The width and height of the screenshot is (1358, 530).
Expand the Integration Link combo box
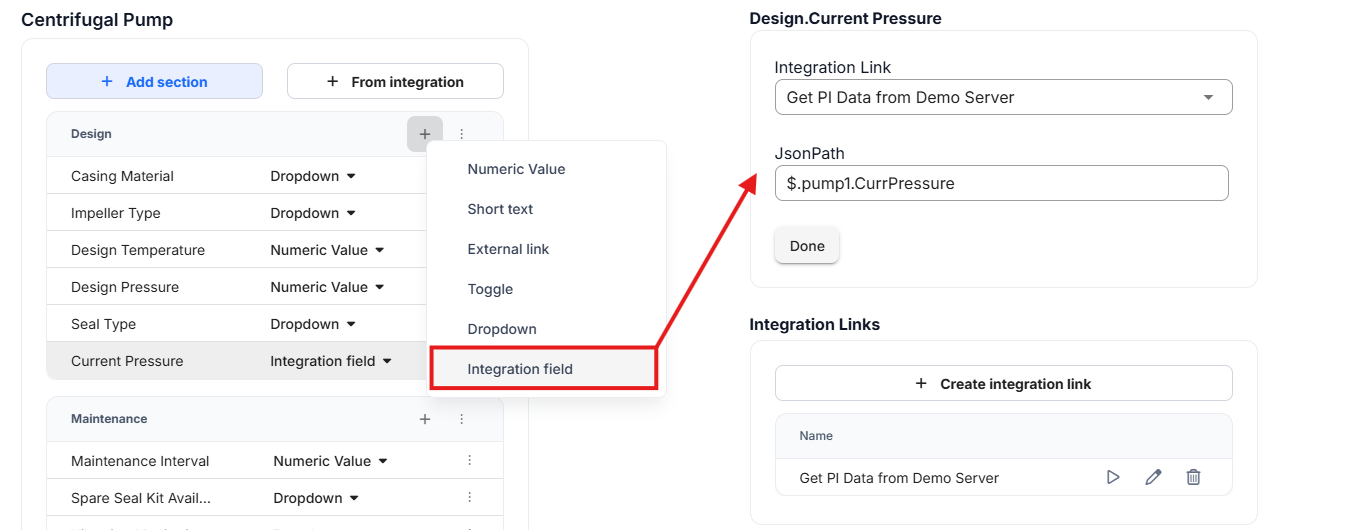pyautogui.click(x=1003, y=98)
